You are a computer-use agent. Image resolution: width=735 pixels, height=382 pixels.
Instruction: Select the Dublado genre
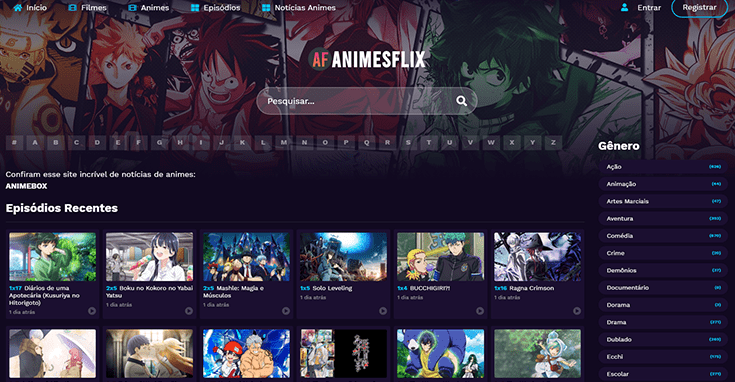(663, 339)
